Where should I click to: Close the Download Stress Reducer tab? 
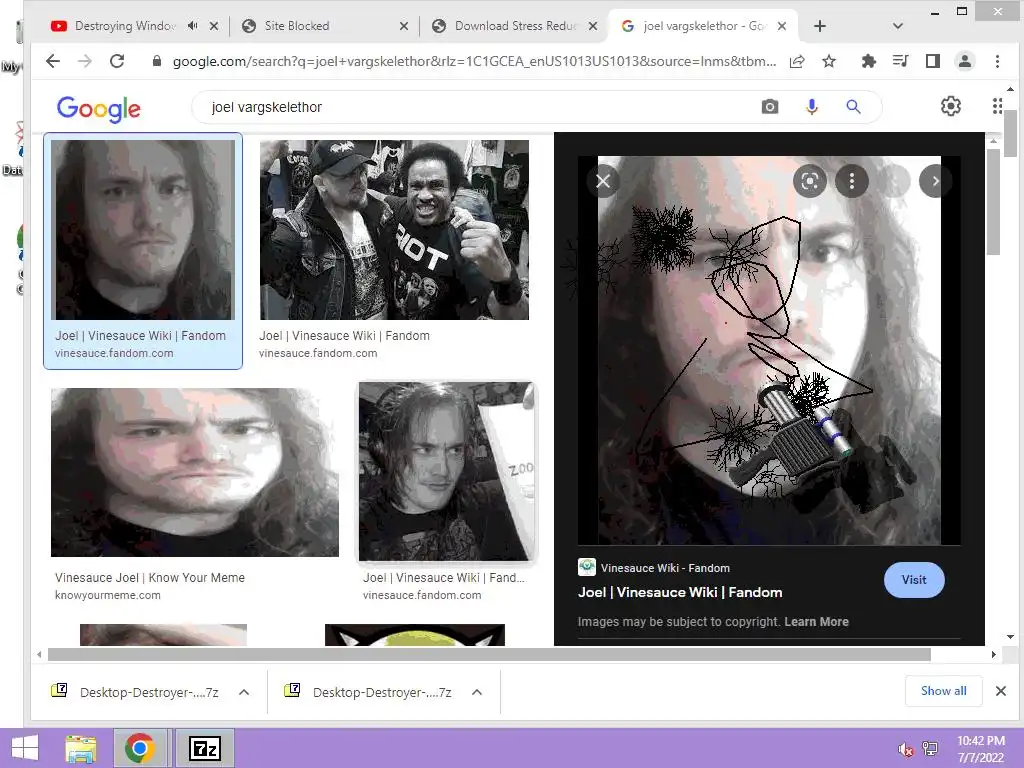(592, 26)
